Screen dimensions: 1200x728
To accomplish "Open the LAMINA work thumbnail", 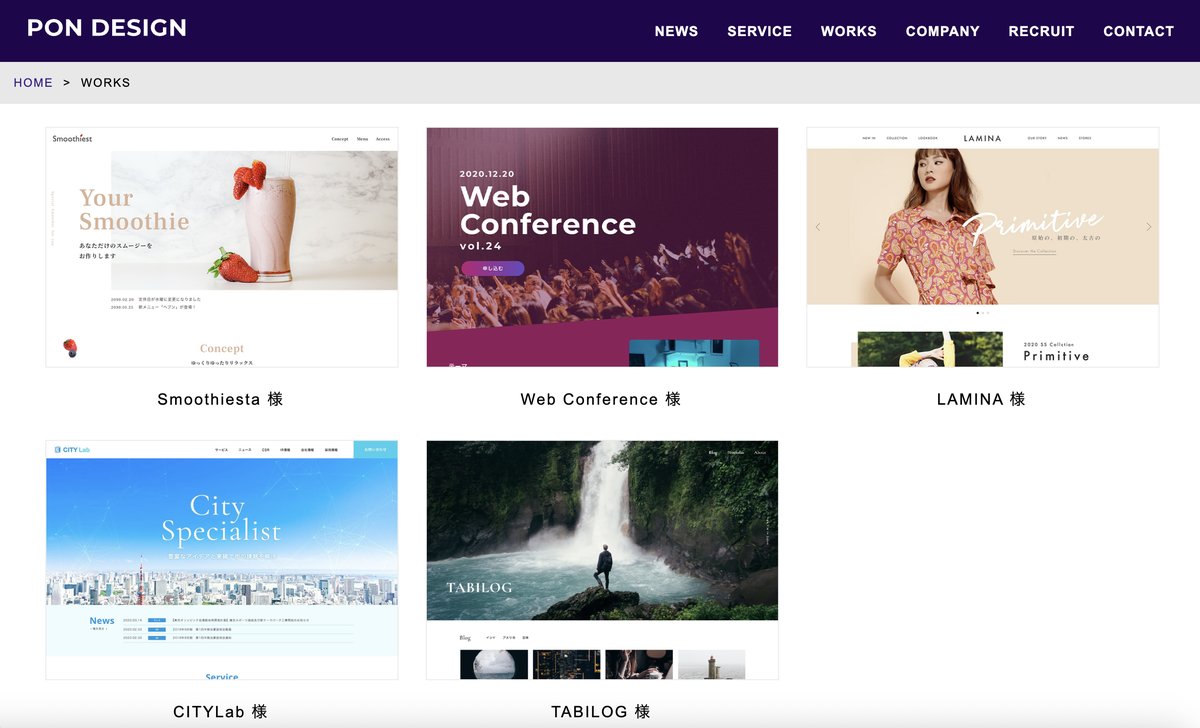I will (983, 247).
